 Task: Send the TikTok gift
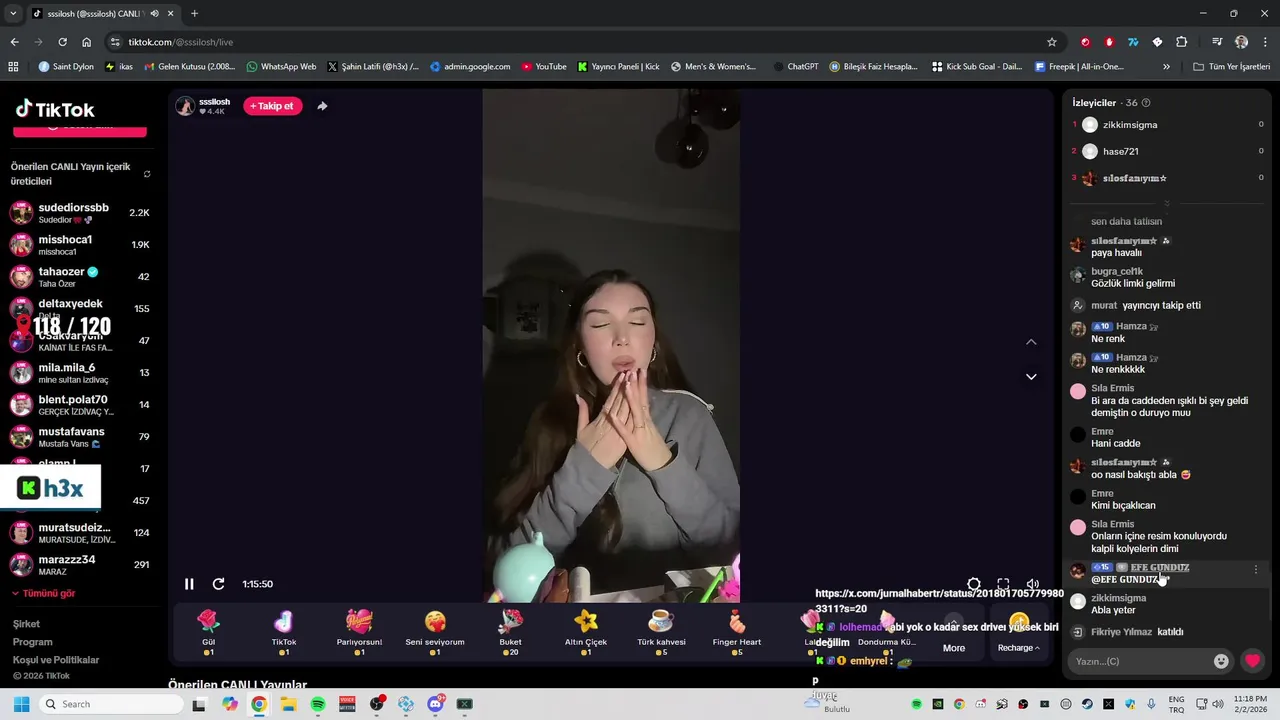pos(284,633)
